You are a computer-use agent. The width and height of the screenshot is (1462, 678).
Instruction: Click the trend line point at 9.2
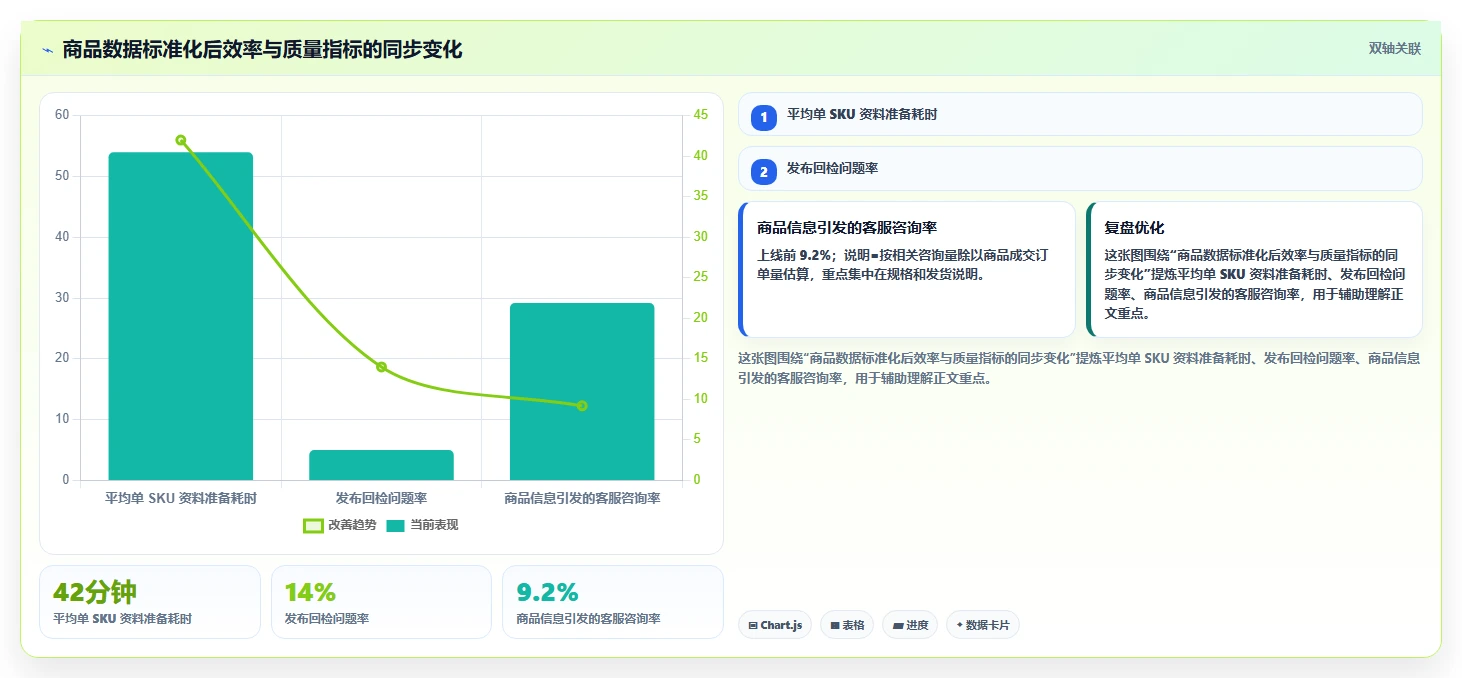coord(582,405)
